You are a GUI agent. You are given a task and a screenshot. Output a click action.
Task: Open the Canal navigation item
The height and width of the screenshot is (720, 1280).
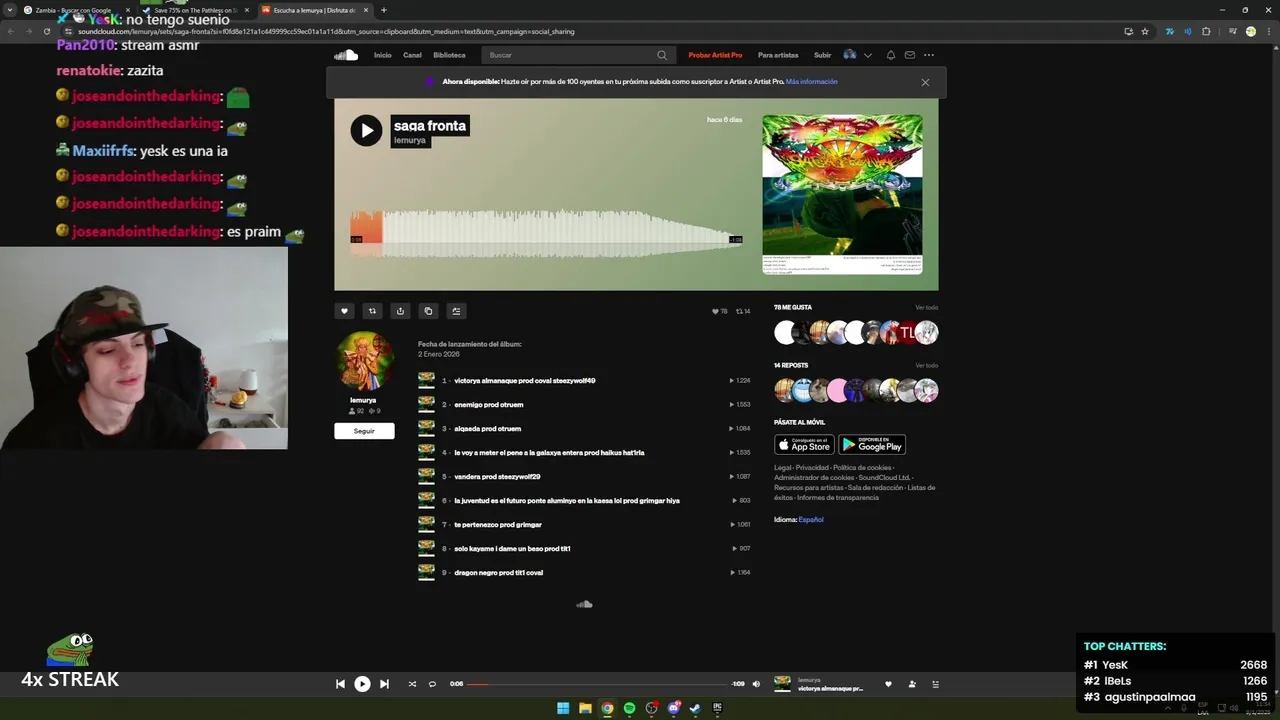pos(412,55)
